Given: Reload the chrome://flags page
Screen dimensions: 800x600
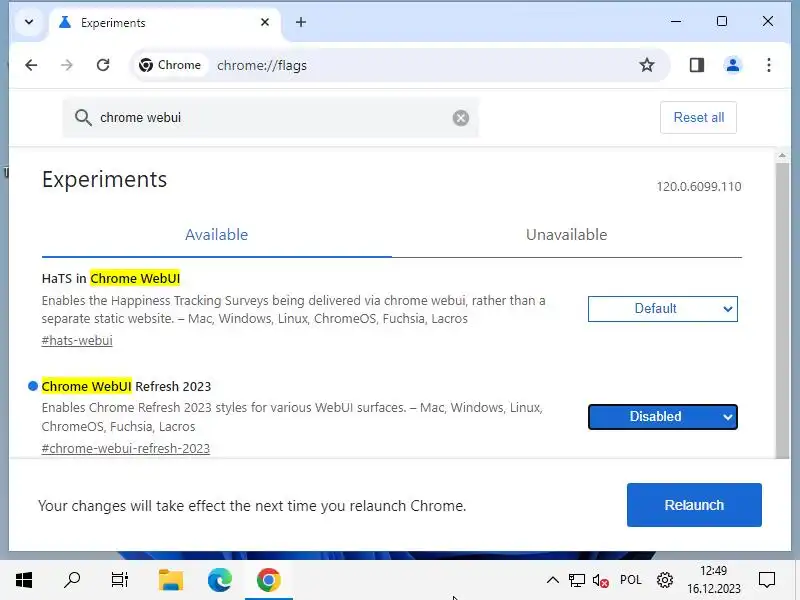Looking at the screenshot, I should (x=103, y=65).
